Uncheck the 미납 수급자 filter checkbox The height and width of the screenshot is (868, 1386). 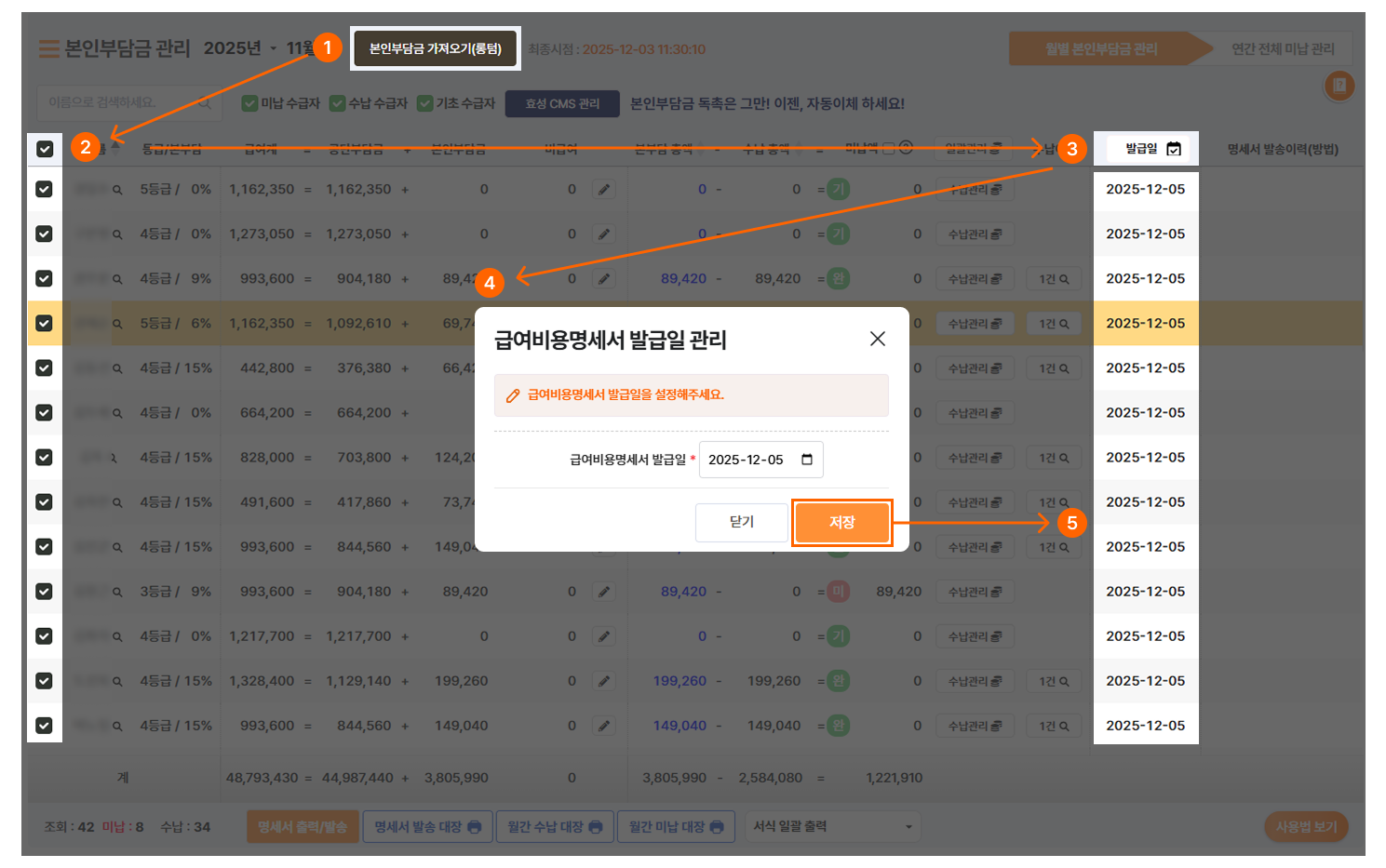249,103
